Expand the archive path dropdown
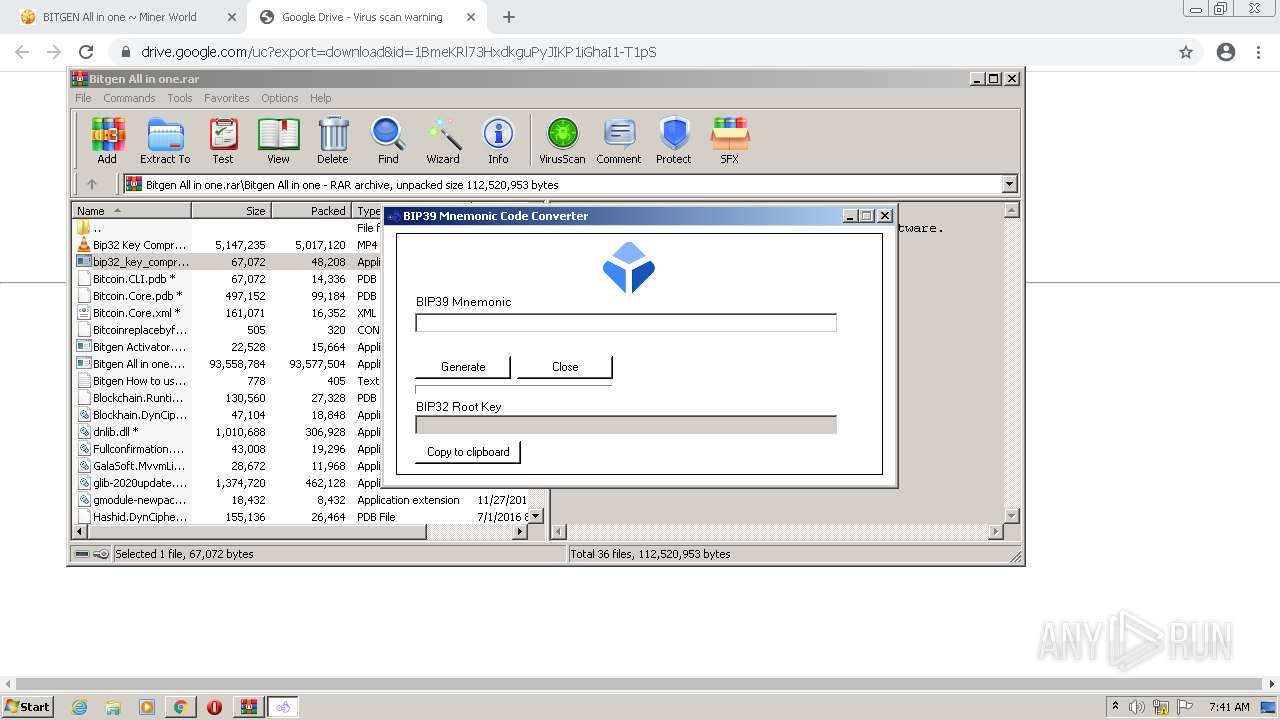 coord(1009,184)
